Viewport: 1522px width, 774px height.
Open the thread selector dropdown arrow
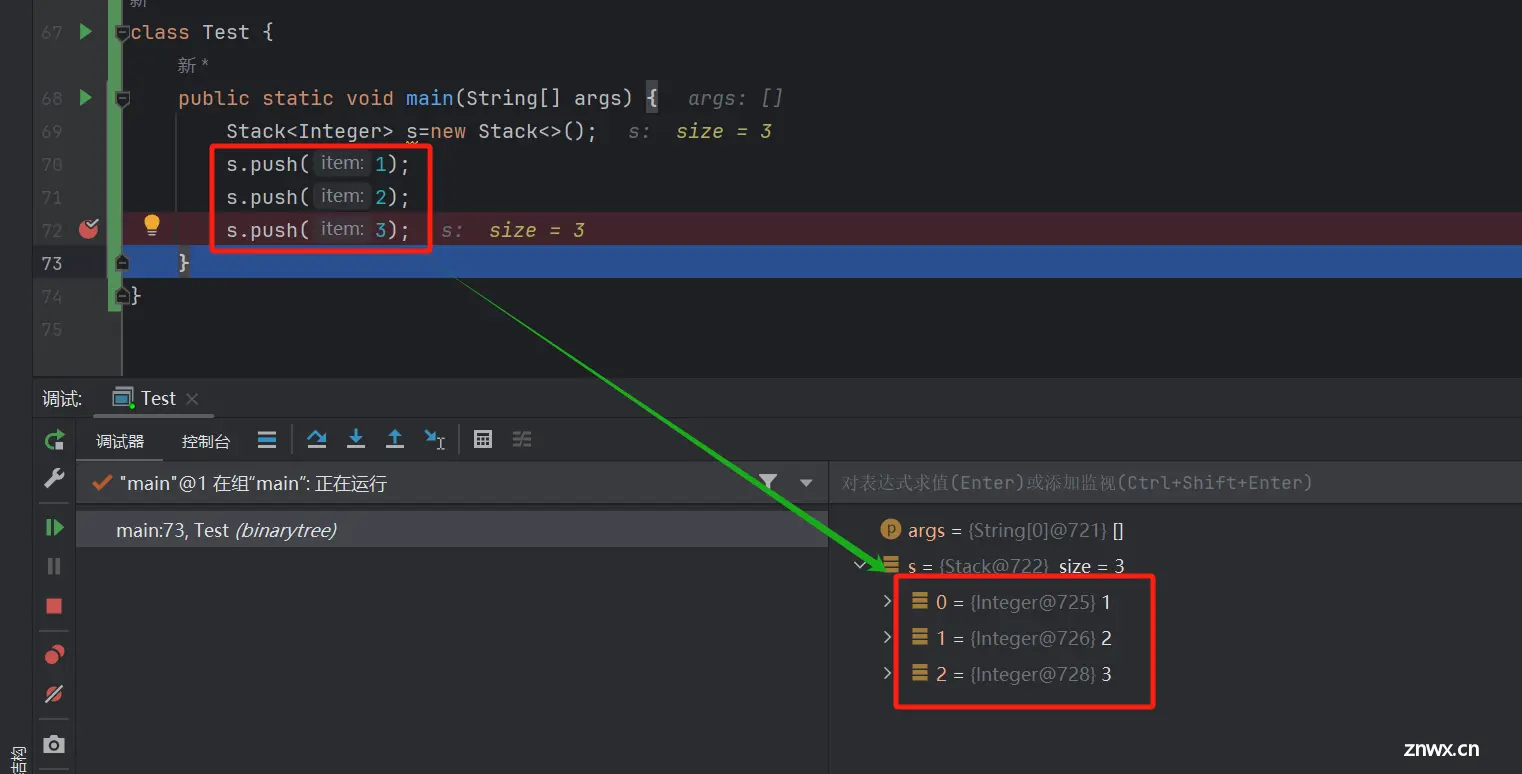pos(806,483)
